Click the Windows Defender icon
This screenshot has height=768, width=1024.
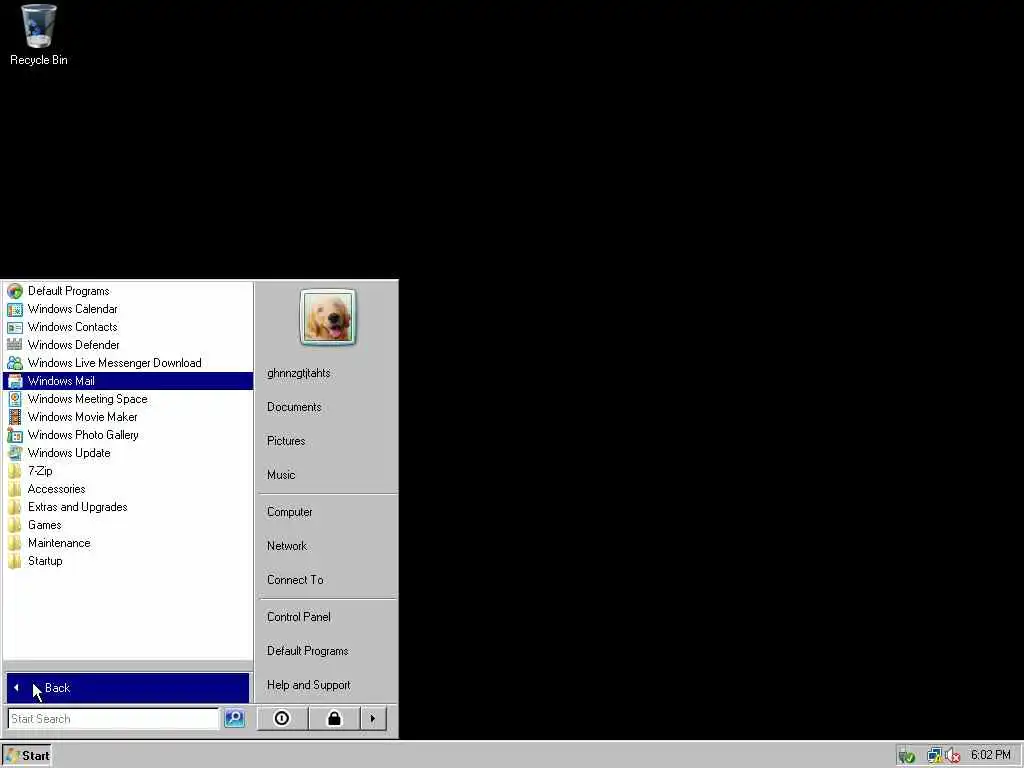[x=14, y=345]
